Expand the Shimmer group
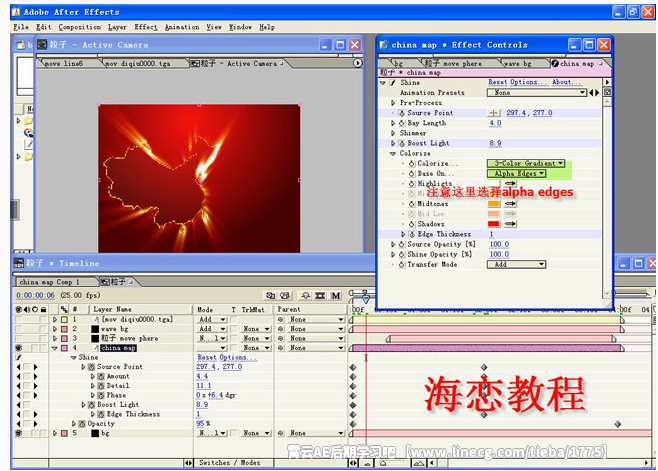Image resolution: width=658 pixels, height=471 pixels. click(393, 133)
